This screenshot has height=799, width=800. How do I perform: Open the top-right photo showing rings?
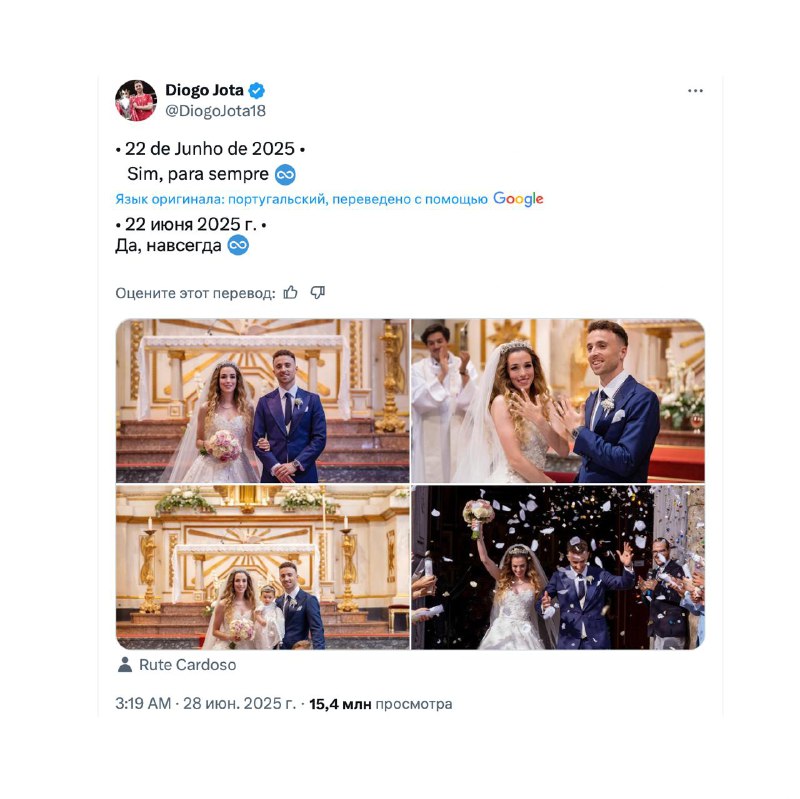pyautogui.click(x=558, y=401)
